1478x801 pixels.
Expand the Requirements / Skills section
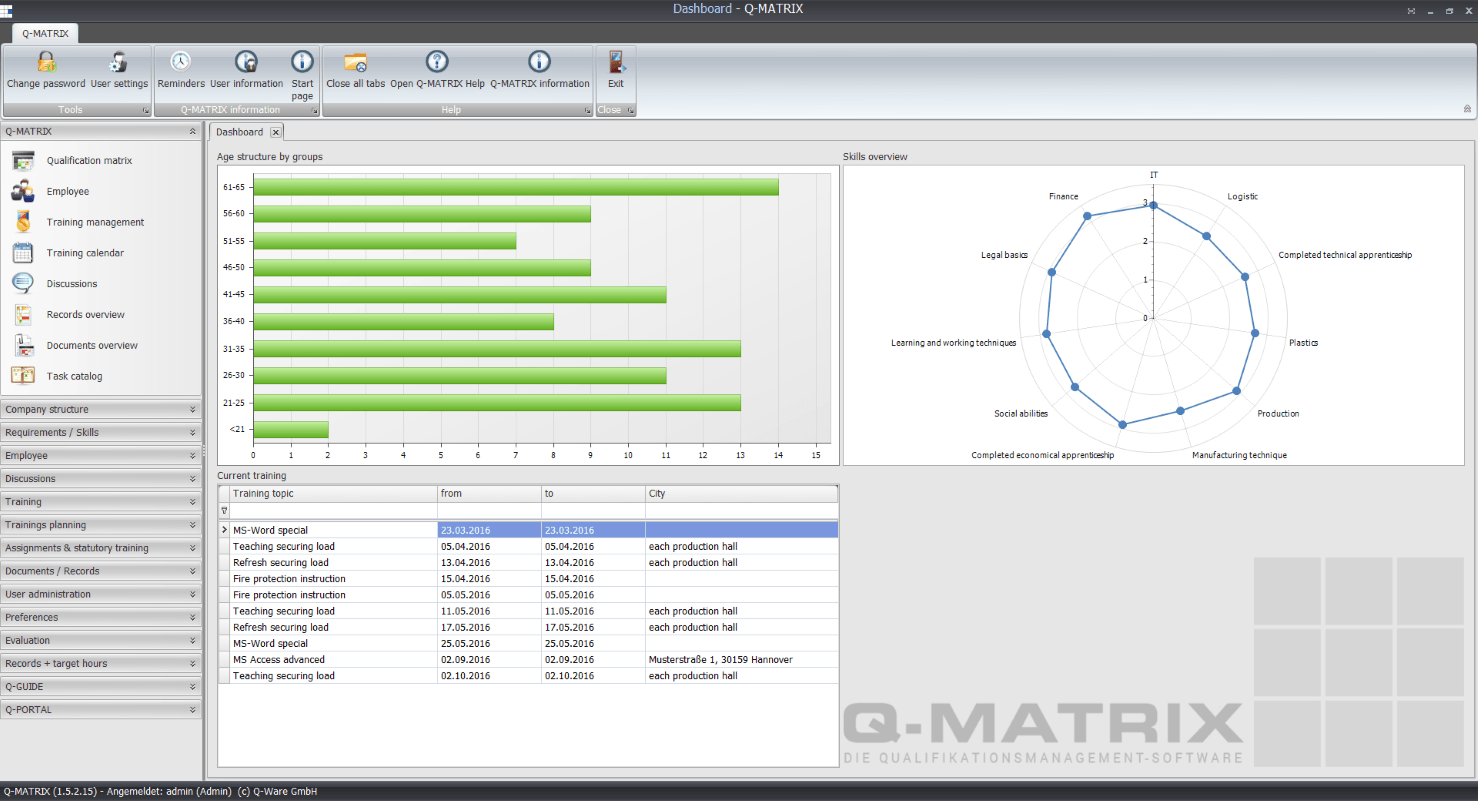coord(100,432)
